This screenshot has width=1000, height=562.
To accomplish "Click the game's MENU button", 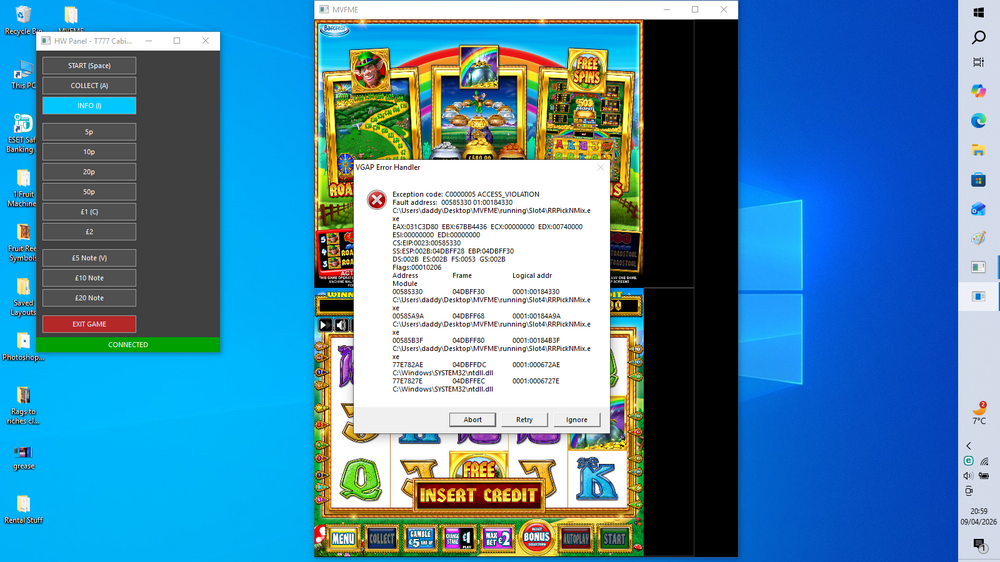I will (x=342, y=539).
